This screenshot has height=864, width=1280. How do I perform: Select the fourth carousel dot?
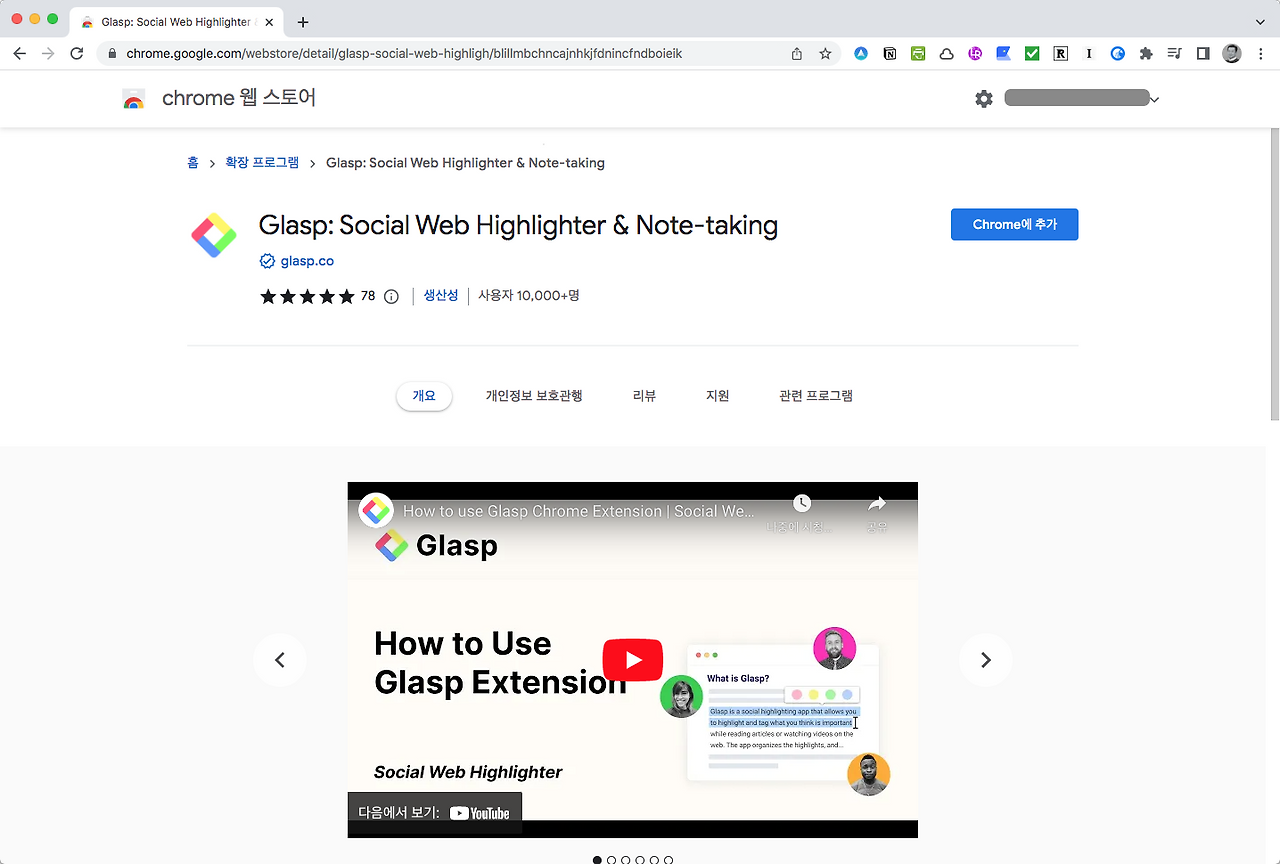640,860
